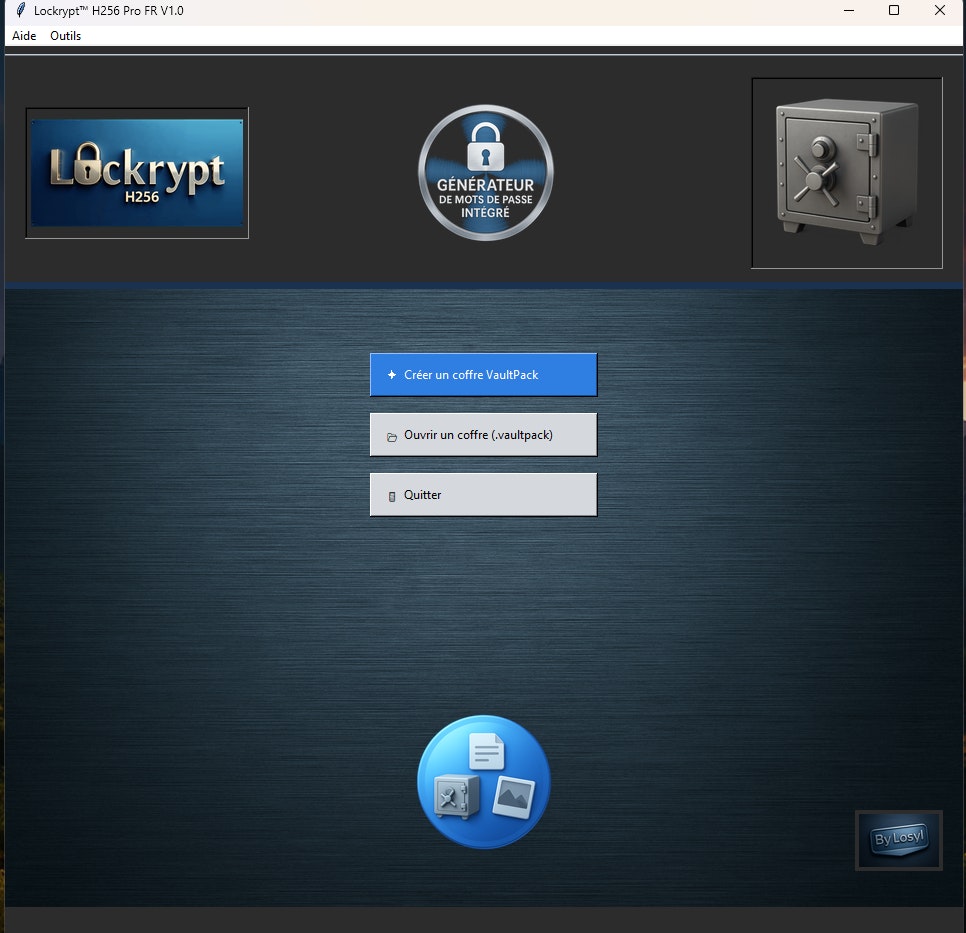
Task: Select the Générateur de mots de passe badge
Action: click(485, 172)
